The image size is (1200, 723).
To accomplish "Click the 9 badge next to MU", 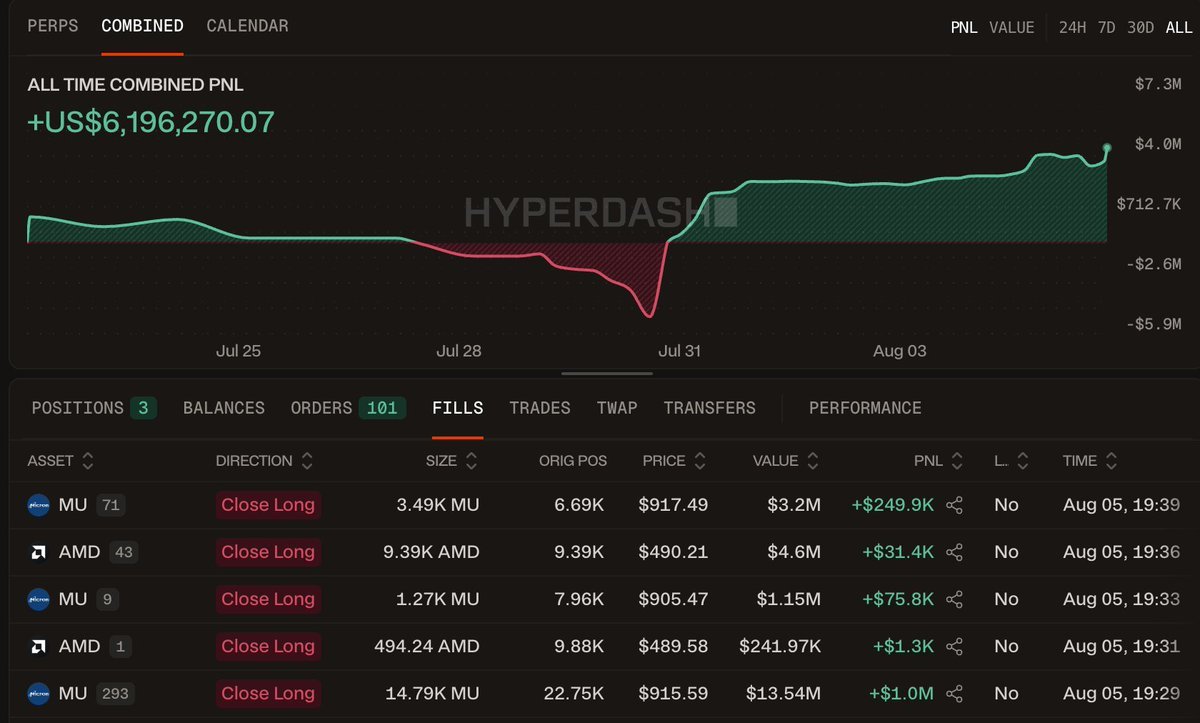I will coord(106,599).
